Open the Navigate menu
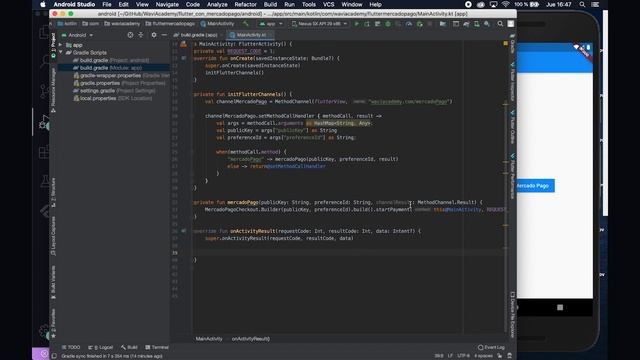The width and height of the screenshot is (640, 360). (167, 4)
